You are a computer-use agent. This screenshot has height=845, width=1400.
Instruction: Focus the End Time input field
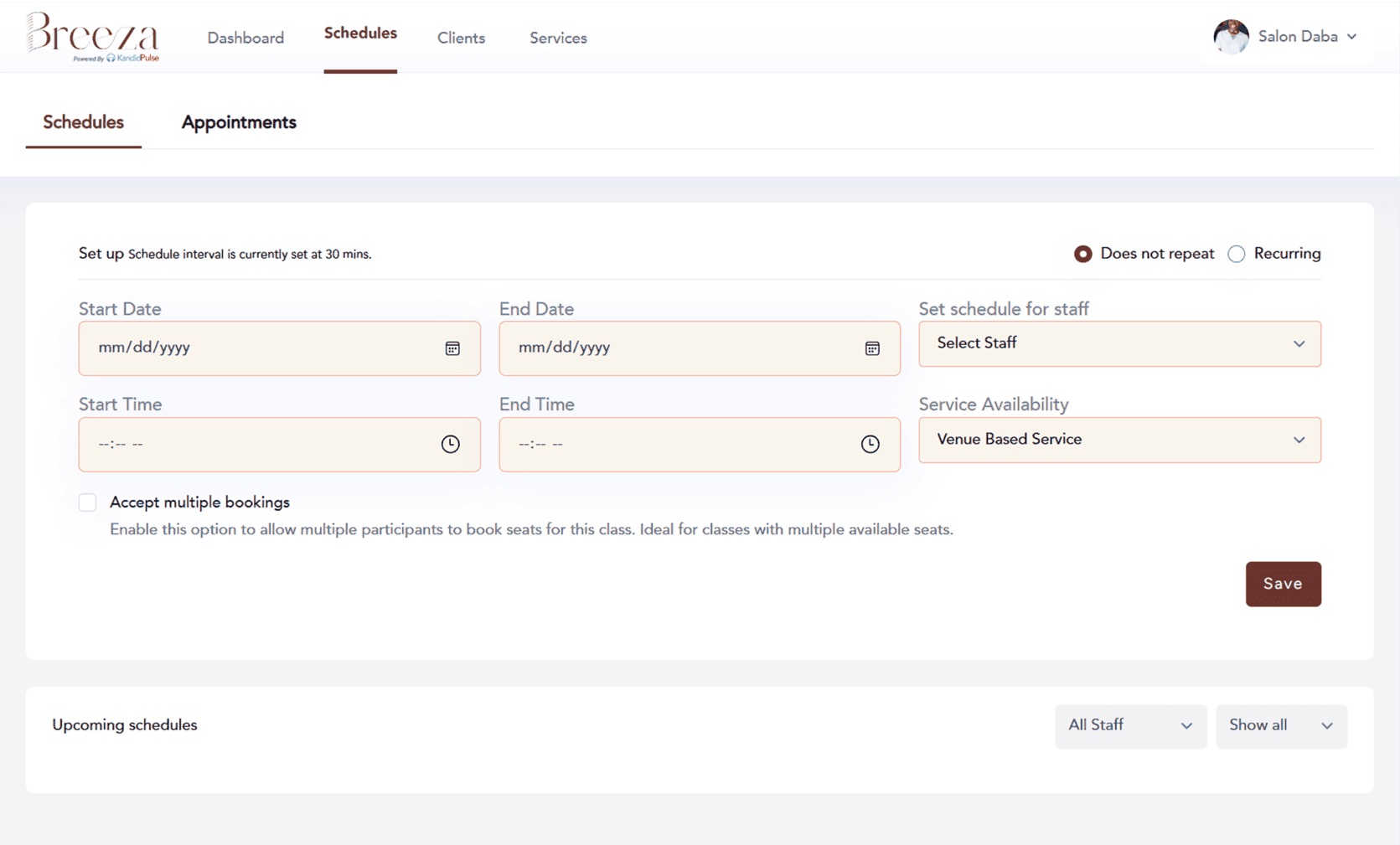(x=700, y=444)
